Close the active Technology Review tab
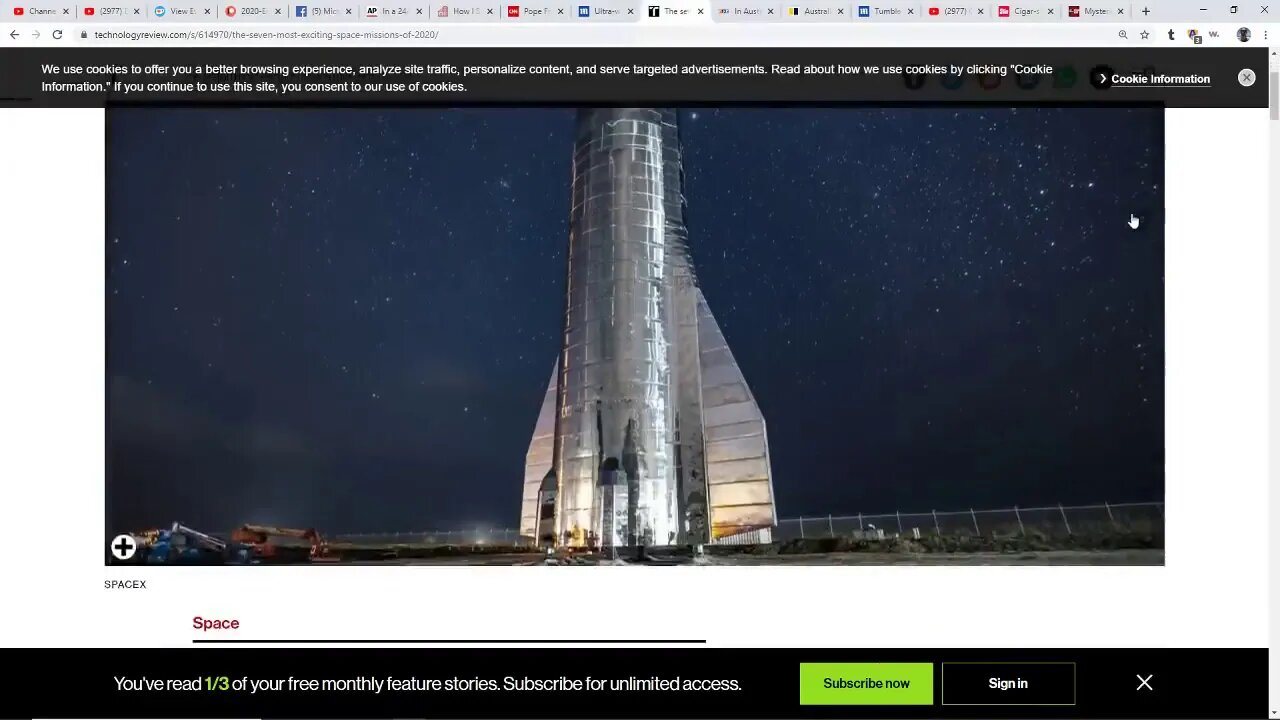This screenshot has height=720, width=1280. point(700,11)
